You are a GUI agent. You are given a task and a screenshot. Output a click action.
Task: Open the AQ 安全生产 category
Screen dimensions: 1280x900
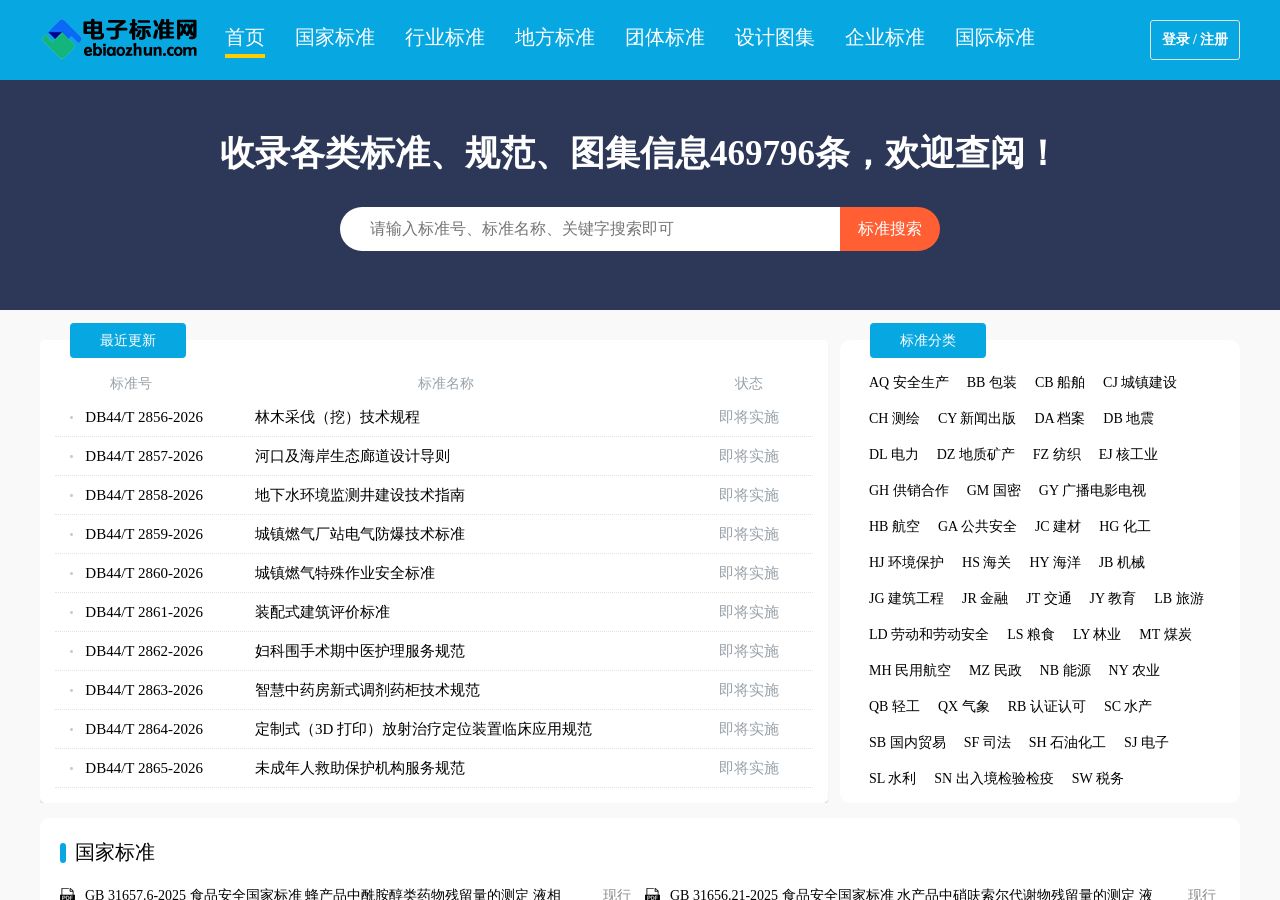(x=909, y=383)
